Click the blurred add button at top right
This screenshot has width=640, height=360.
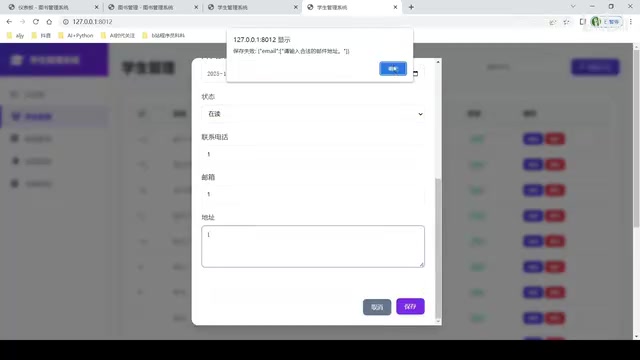point(596,67)
